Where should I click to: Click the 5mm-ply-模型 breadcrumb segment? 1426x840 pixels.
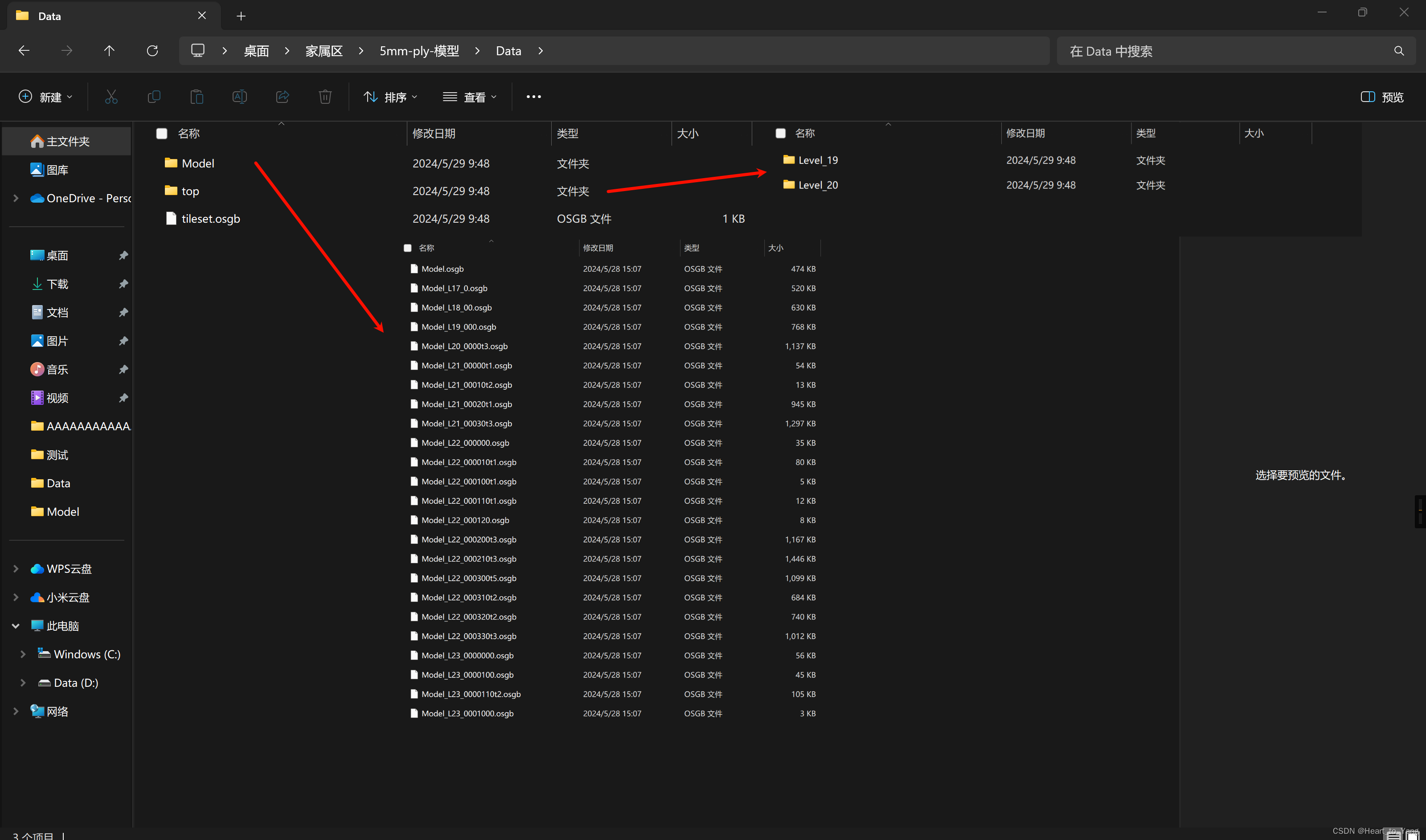(x=419, y=51)
